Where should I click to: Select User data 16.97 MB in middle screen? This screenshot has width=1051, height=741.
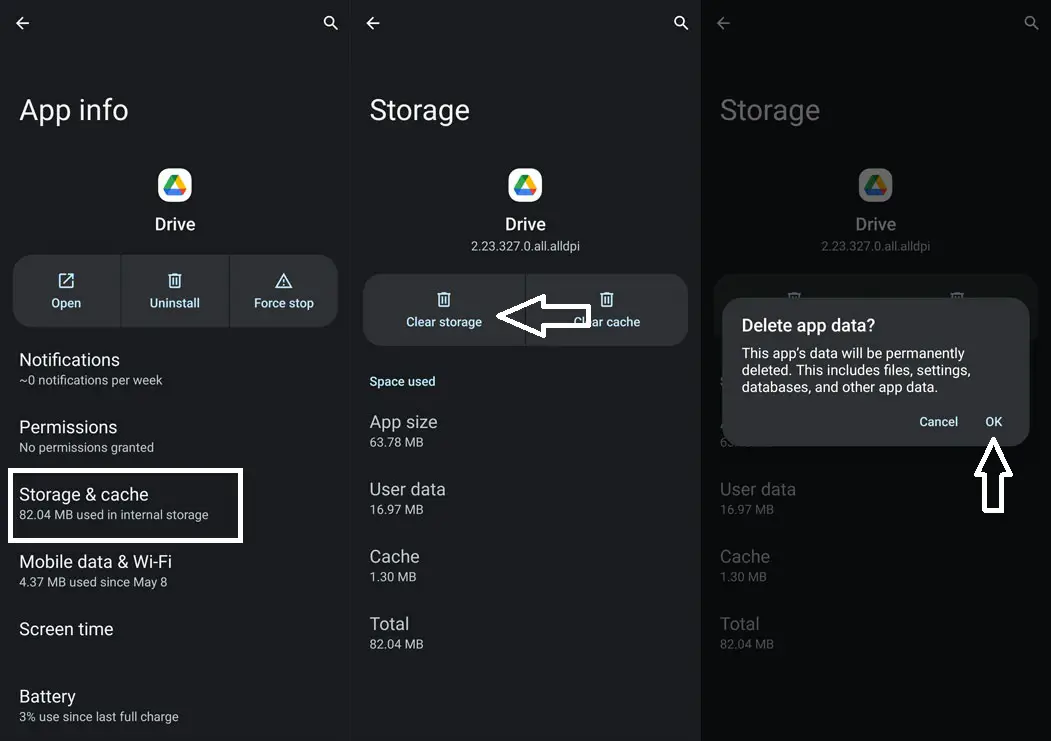(526, 498)
